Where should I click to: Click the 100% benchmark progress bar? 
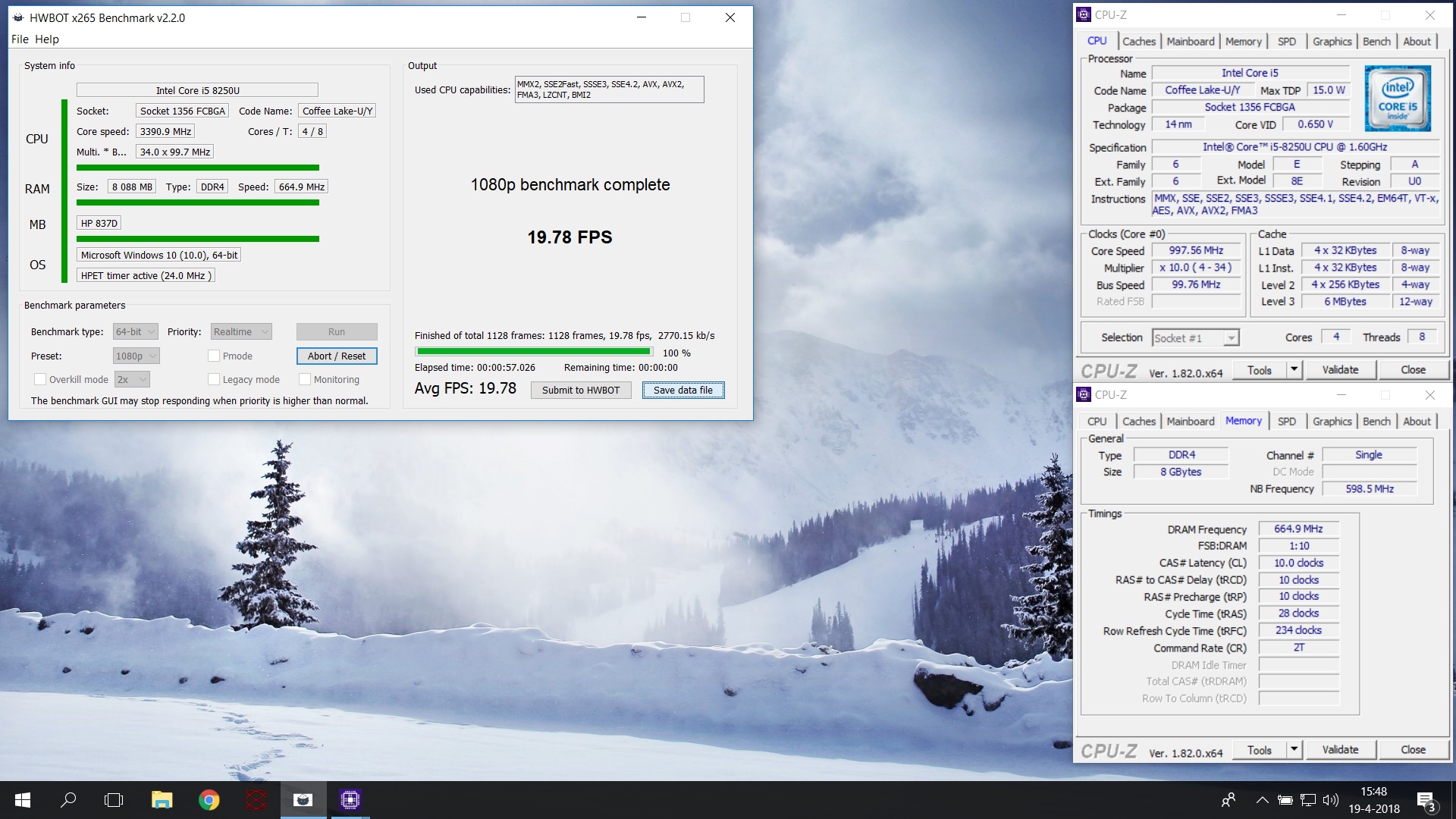click(x=534, y=352)
